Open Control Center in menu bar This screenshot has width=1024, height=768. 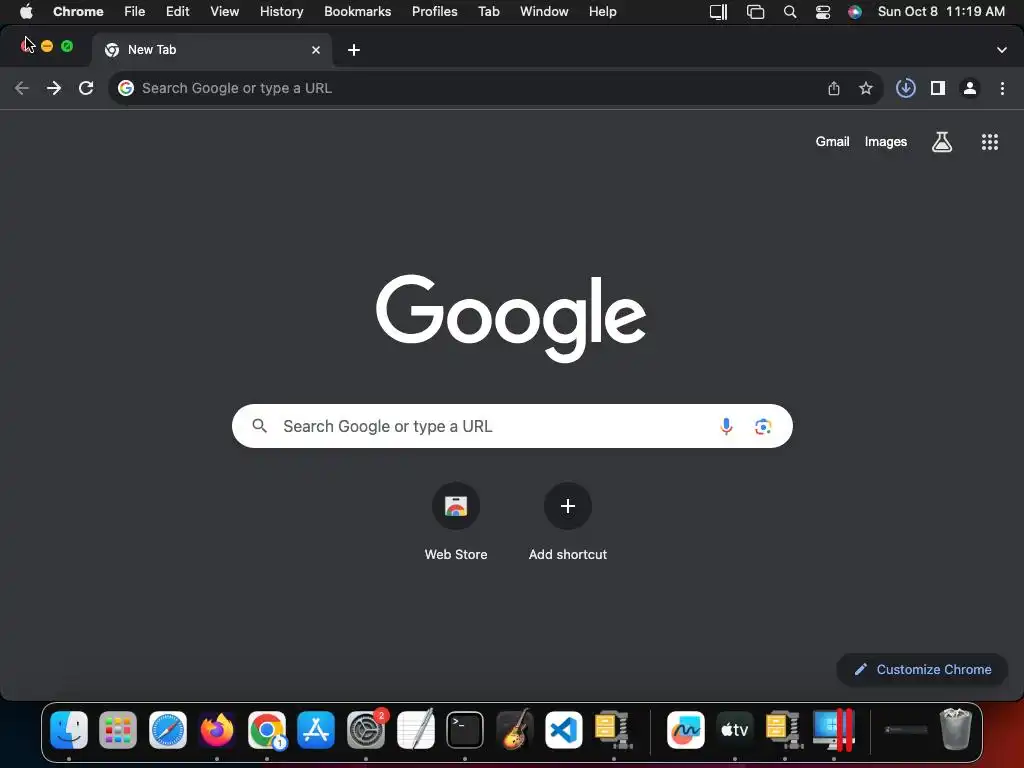coord(823,12)
